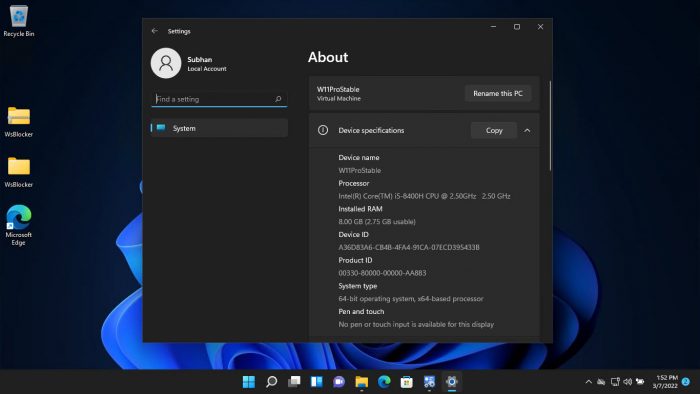Open taskbar Search
Image resolution: width=700 pixels, height=394 pixels.
[271, 382]
